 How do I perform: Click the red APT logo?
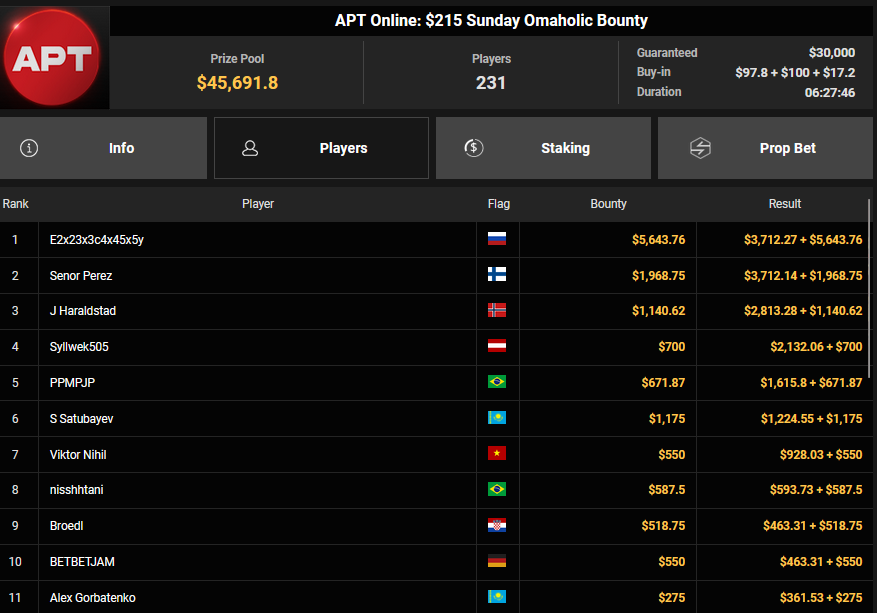click(54, 56)
